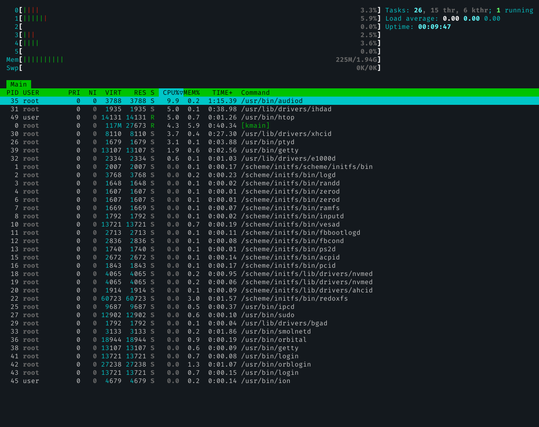Select the /scheme/initfs/lib/drivers/ahcid process
The width and height of the screenshot is (539, 427).
click(270, 291)
